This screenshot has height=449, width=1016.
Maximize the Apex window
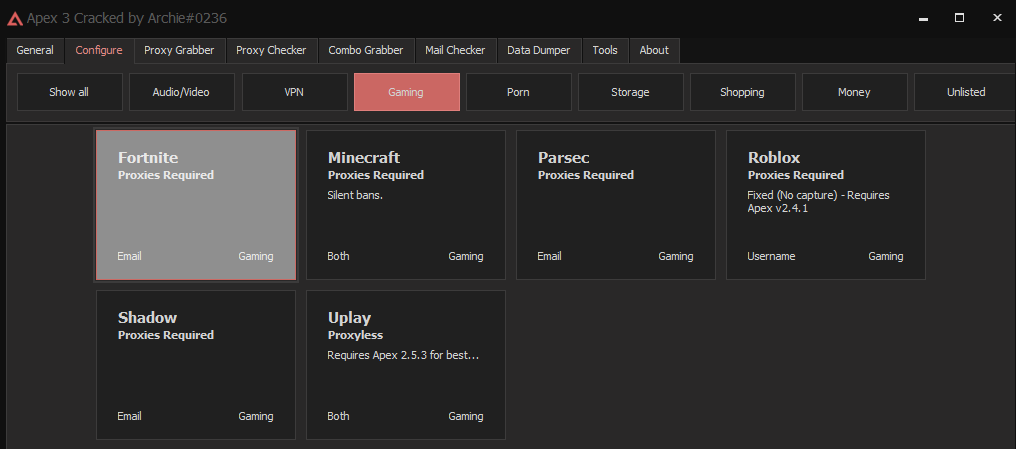tap(960, 18)
